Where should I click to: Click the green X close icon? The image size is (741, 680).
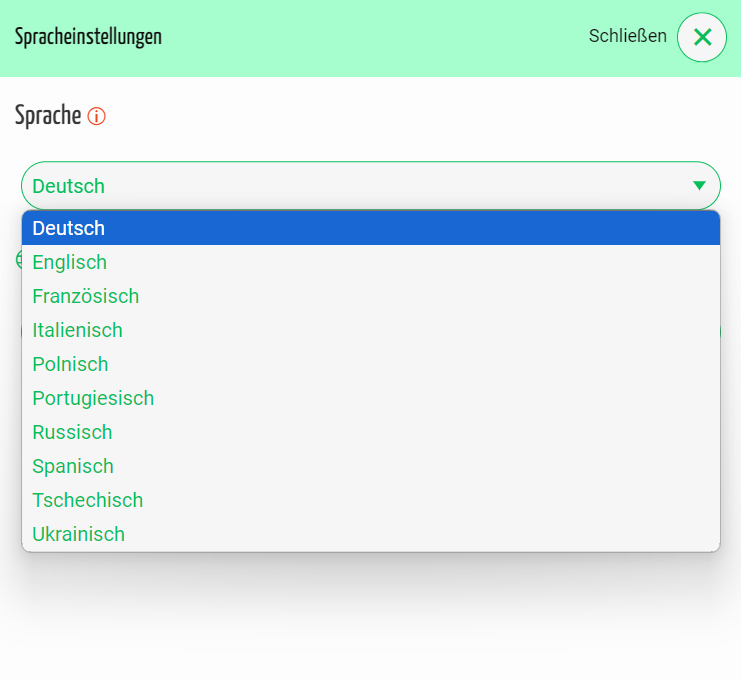[702, 37]
